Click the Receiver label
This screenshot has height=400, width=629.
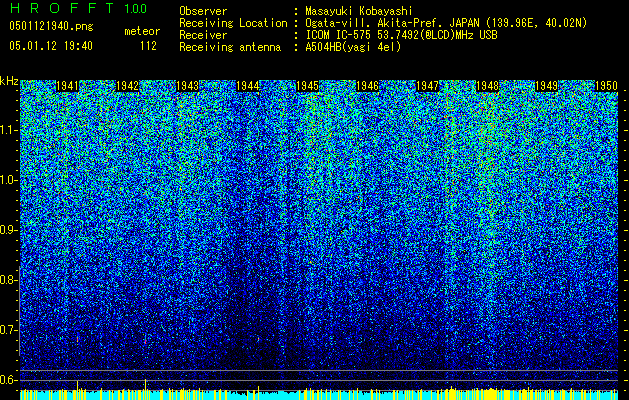tap(203, 35)
